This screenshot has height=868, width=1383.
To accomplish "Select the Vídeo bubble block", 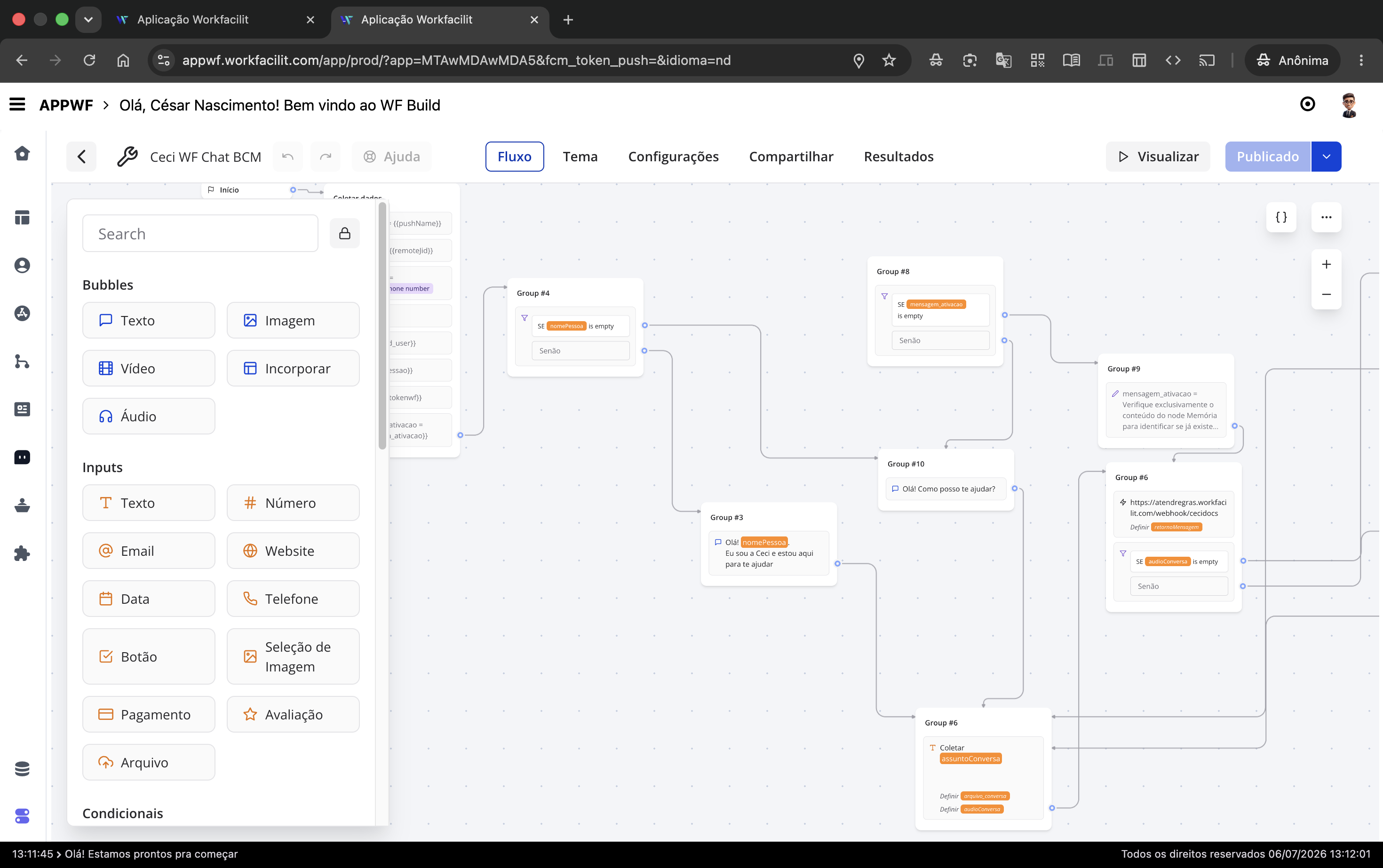I will coord(149,369).
